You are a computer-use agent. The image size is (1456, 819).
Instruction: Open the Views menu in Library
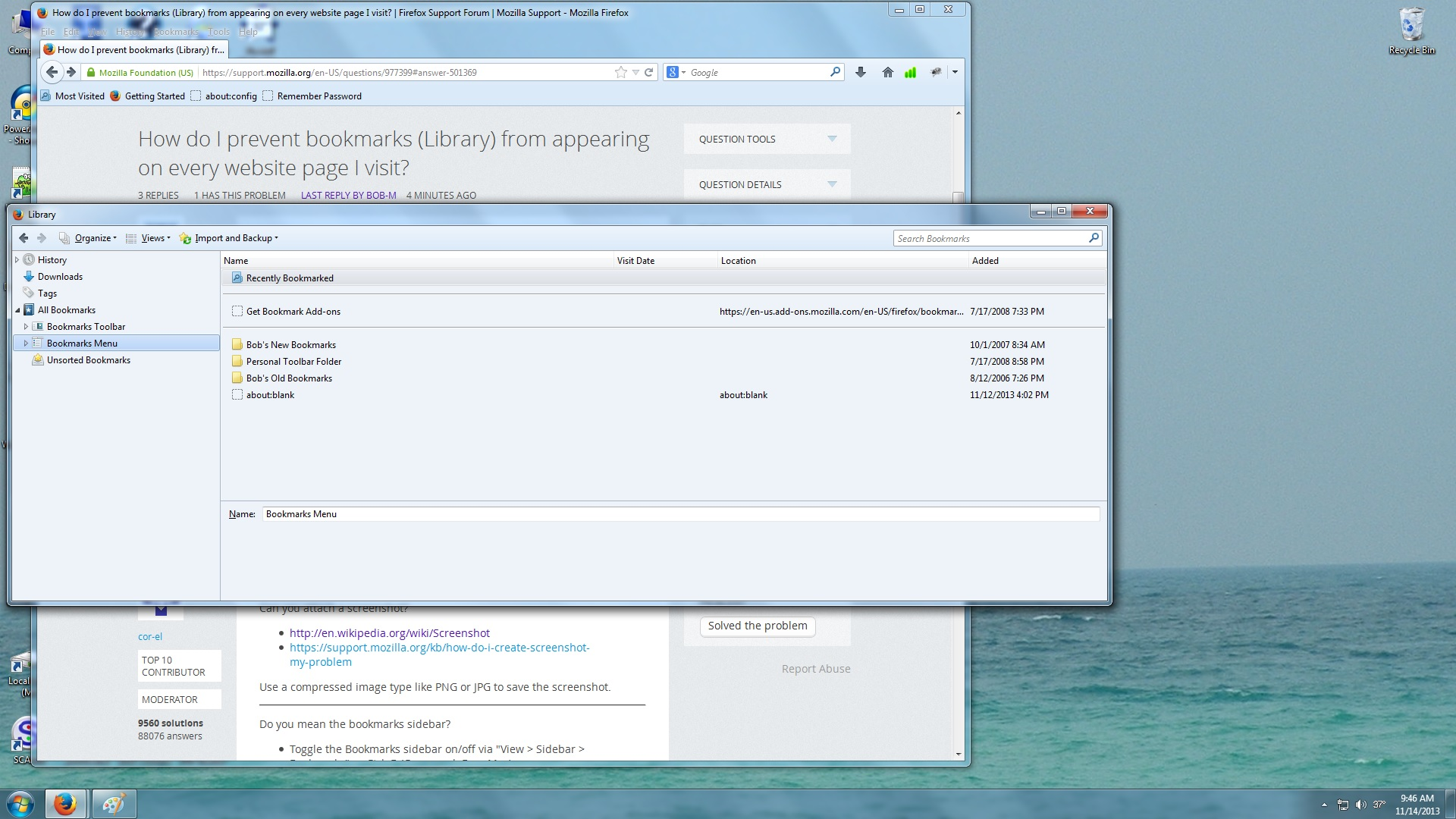(149, 238)
